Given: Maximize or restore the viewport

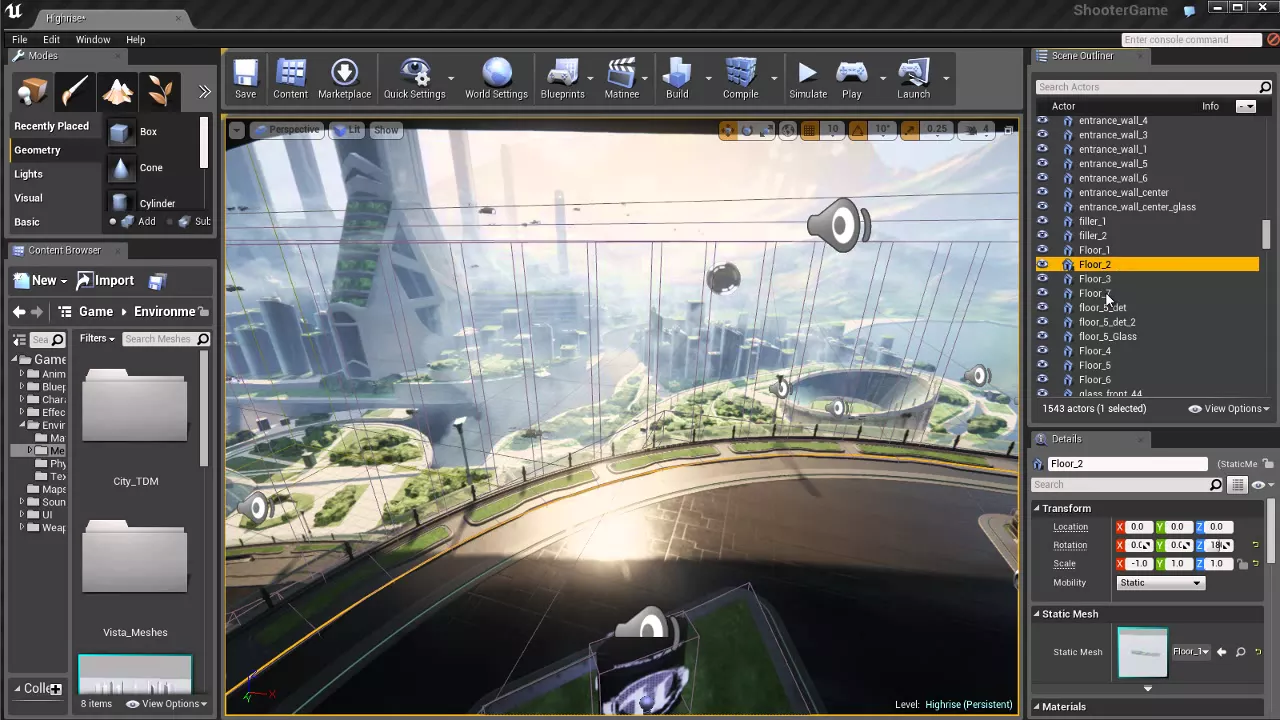Looking at the screenshot, I should click(1008, 130).
